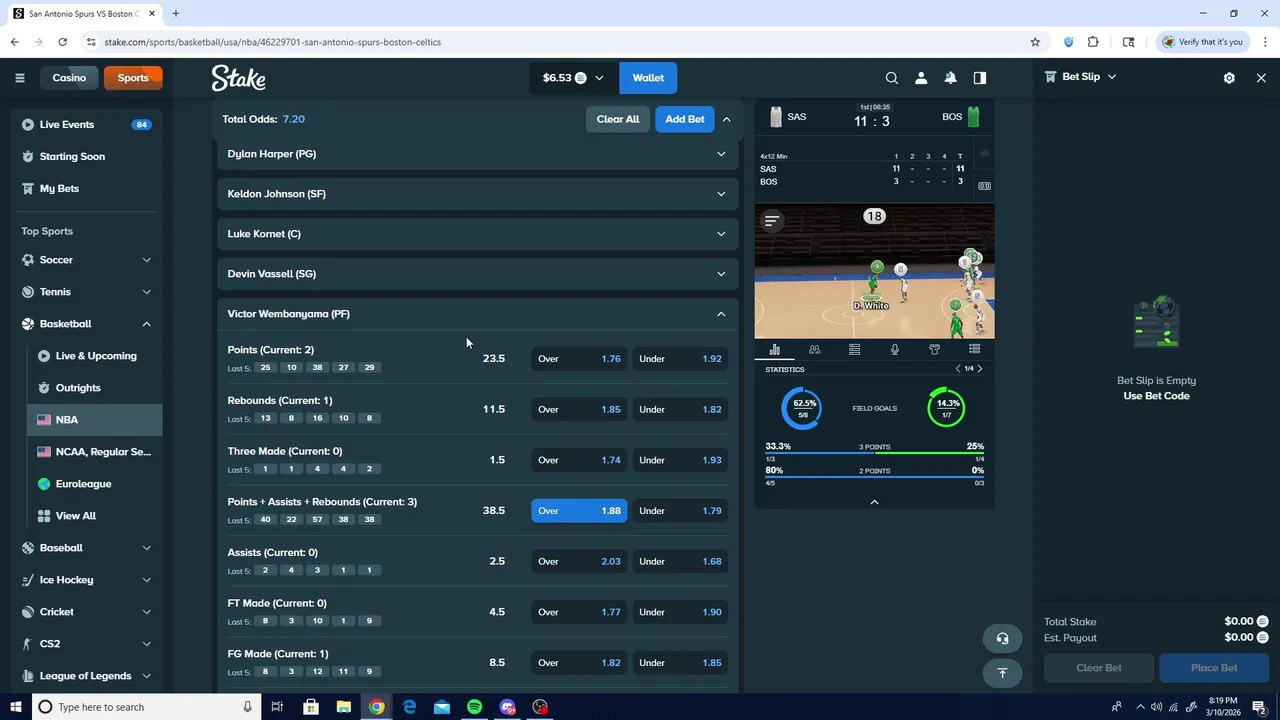Toggle the side panel layout icon
This screenshot has width=1280, height=720.
coord(980,78)
